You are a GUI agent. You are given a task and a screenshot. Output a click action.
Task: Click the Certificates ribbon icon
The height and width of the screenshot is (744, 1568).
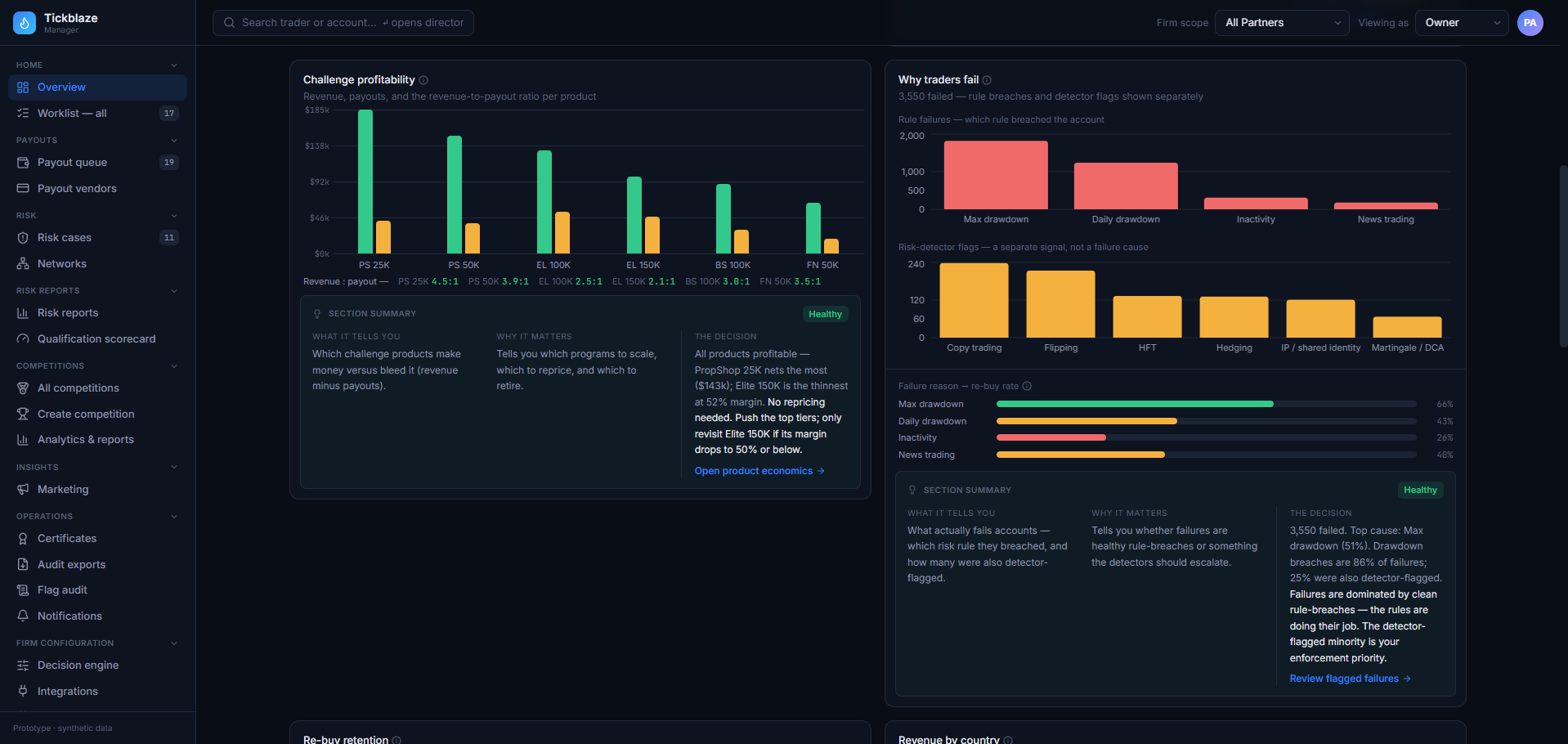tap(23, 539)
